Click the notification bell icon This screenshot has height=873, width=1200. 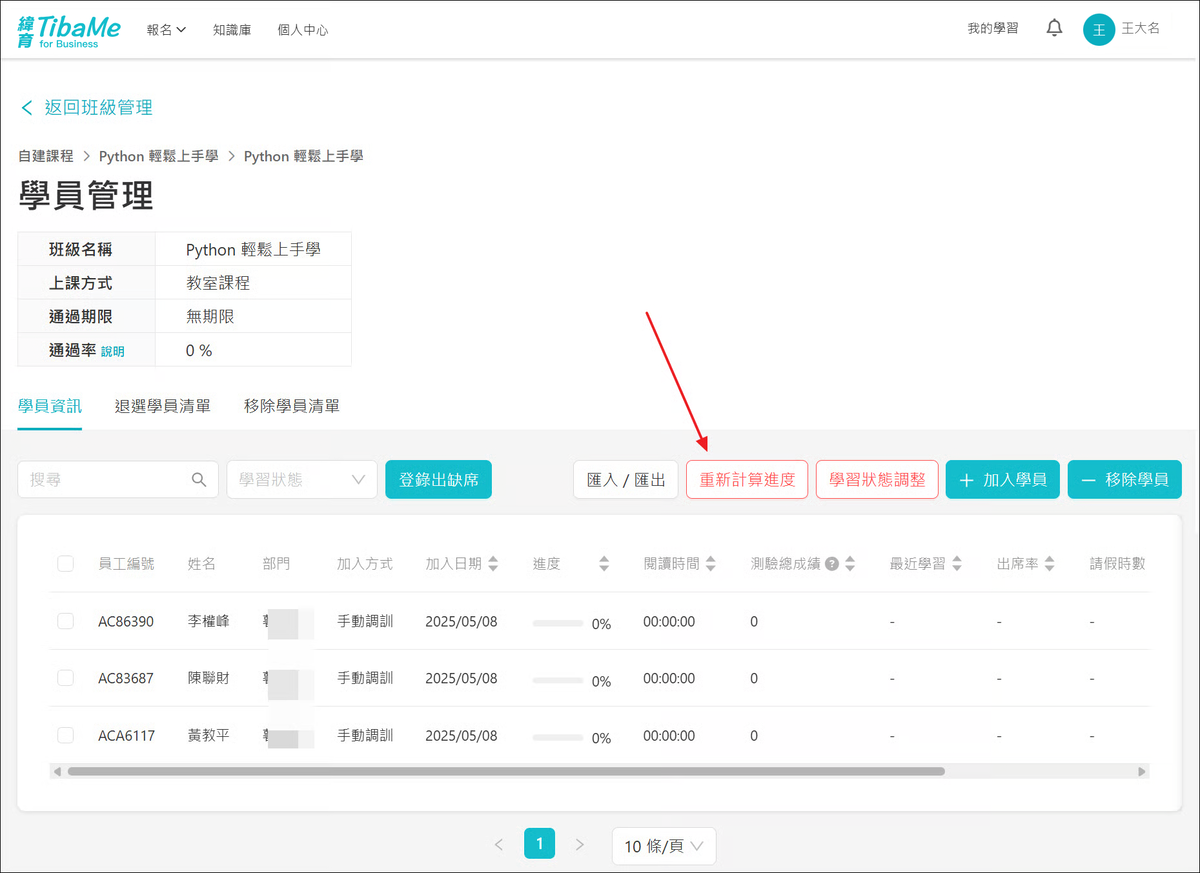tap(1054, 29)
